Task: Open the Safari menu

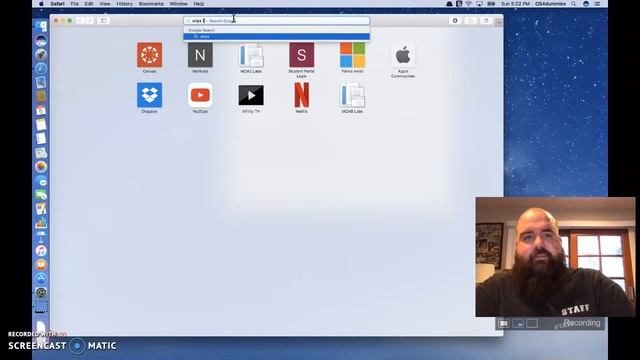Action: pos(58,4)
